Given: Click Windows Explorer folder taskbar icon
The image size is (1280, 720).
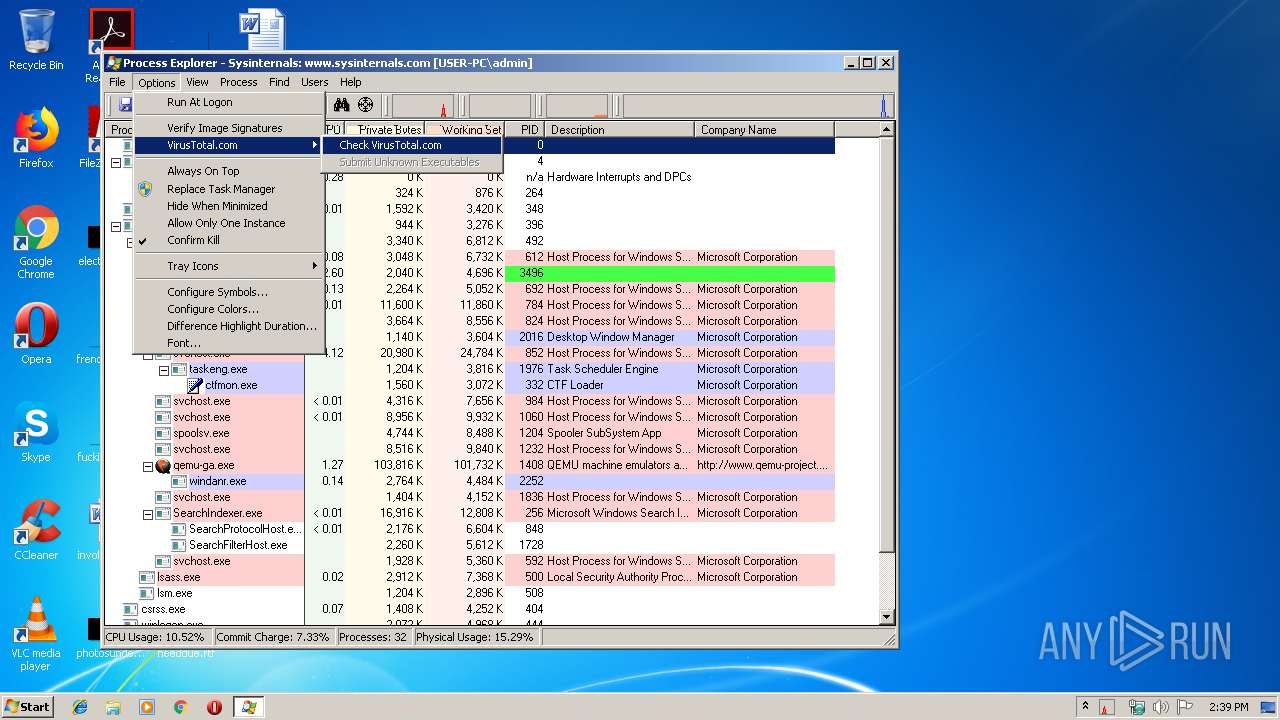Looking at the screenshot, I should coord(113,707).
